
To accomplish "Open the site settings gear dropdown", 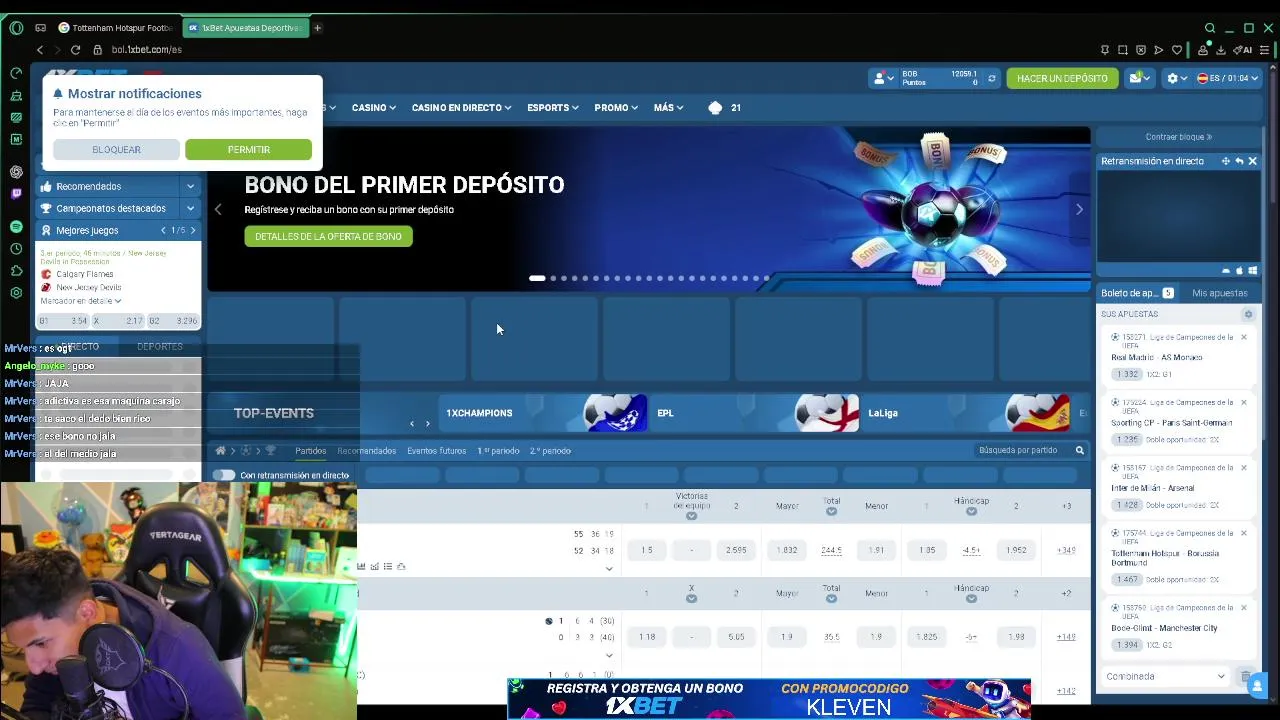I will pyautogui.click(x=1176, y=78).
